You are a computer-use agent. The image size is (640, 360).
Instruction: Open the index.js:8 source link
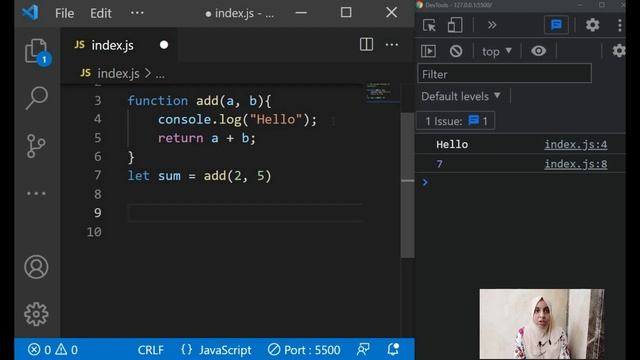[x=576, y=164]
